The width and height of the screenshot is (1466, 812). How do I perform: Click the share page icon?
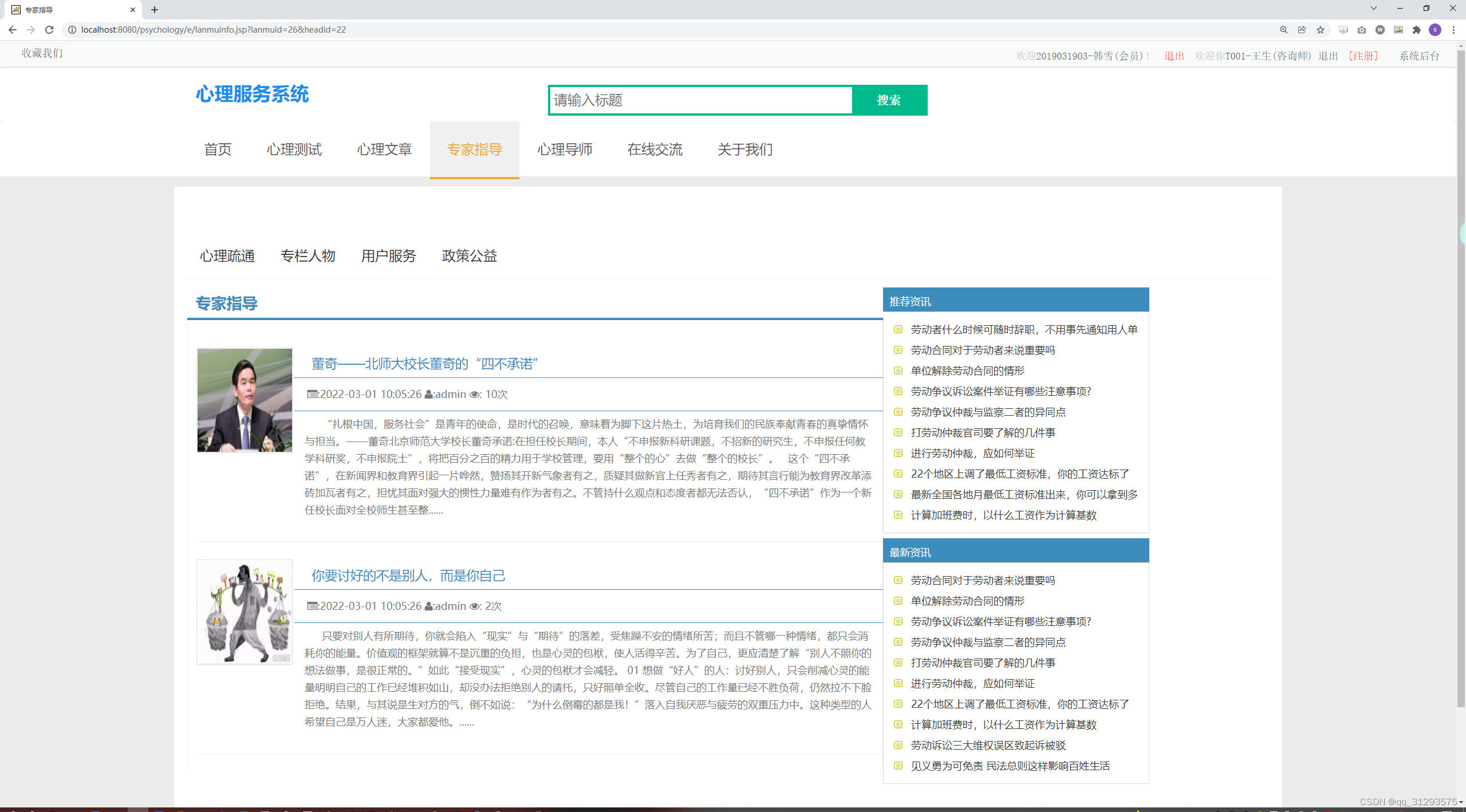click(x=1302, y=30)
